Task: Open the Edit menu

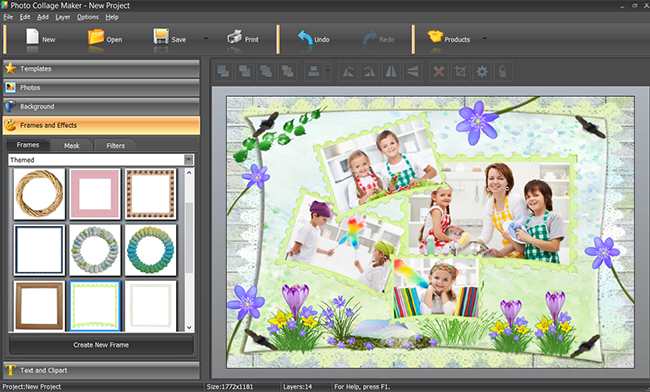Action: coord(25,17)
